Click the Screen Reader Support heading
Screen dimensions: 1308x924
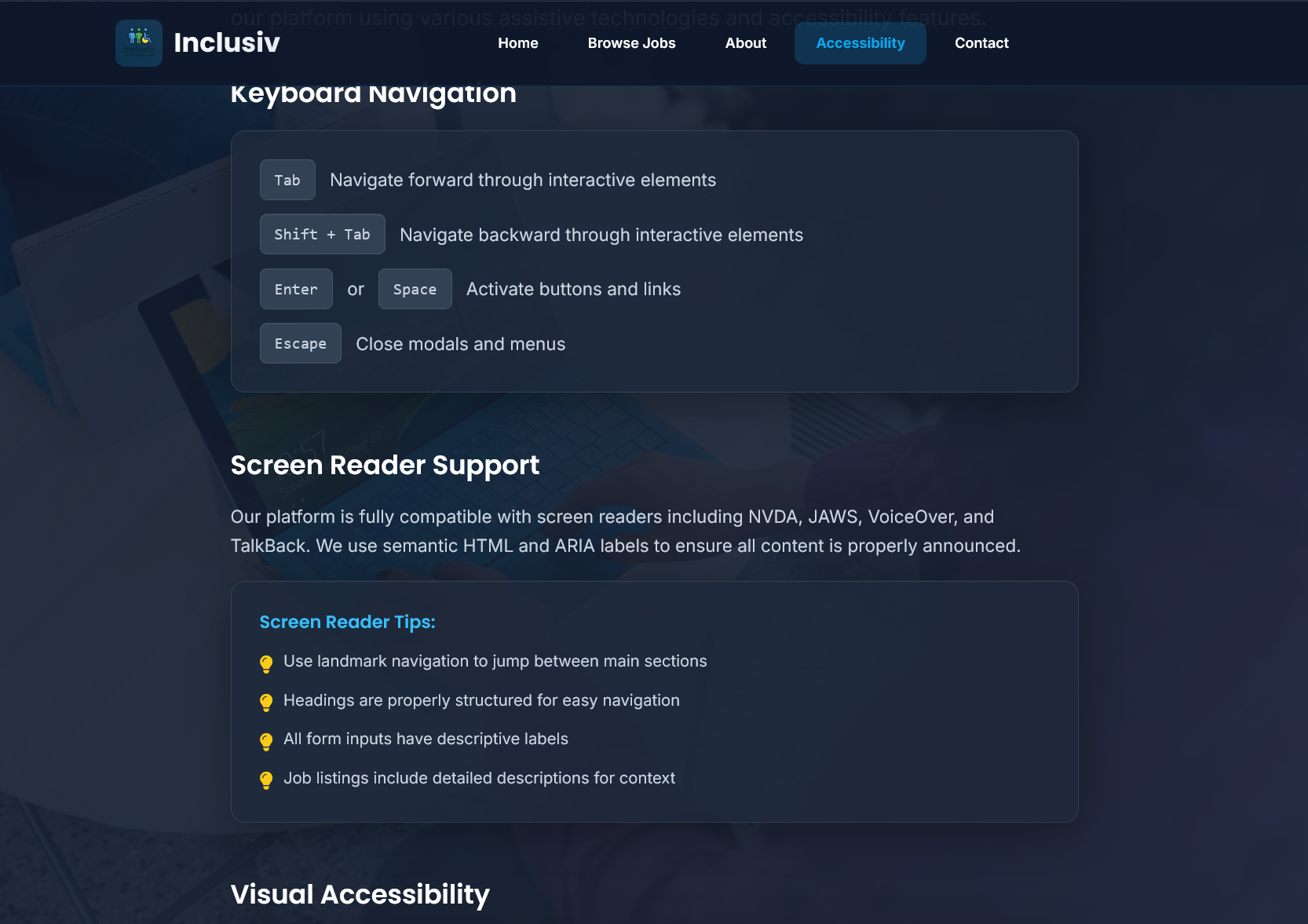(385, 466)
